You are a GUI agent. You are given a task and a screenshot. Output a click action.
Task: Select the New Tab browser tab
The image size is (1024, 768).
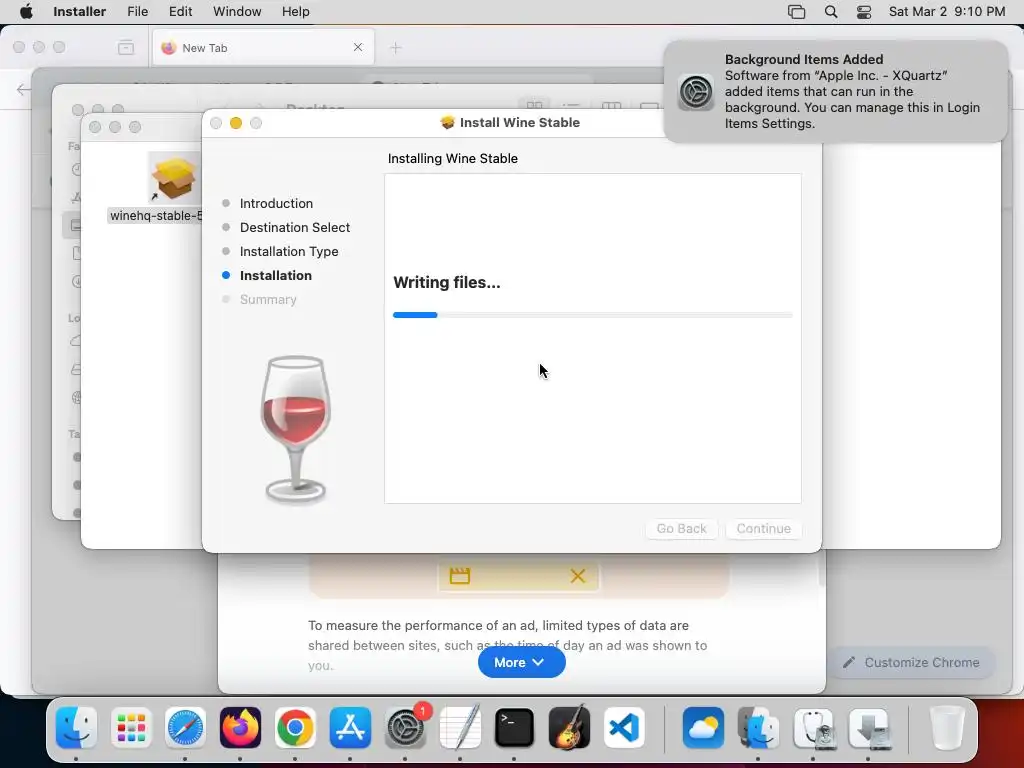[x=263, y=48]
